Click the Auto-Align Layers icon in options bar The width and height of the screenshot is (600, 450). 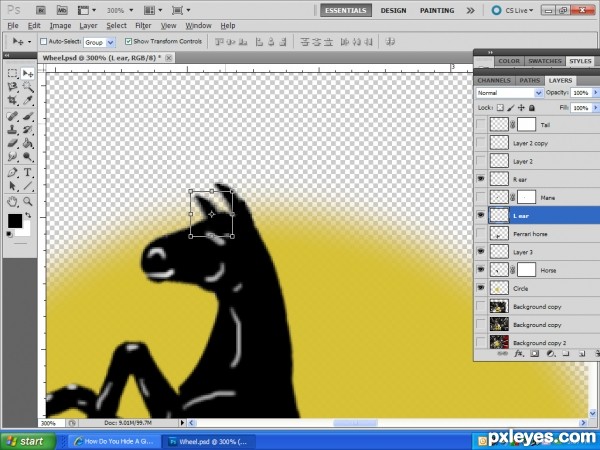pos(390,41)
